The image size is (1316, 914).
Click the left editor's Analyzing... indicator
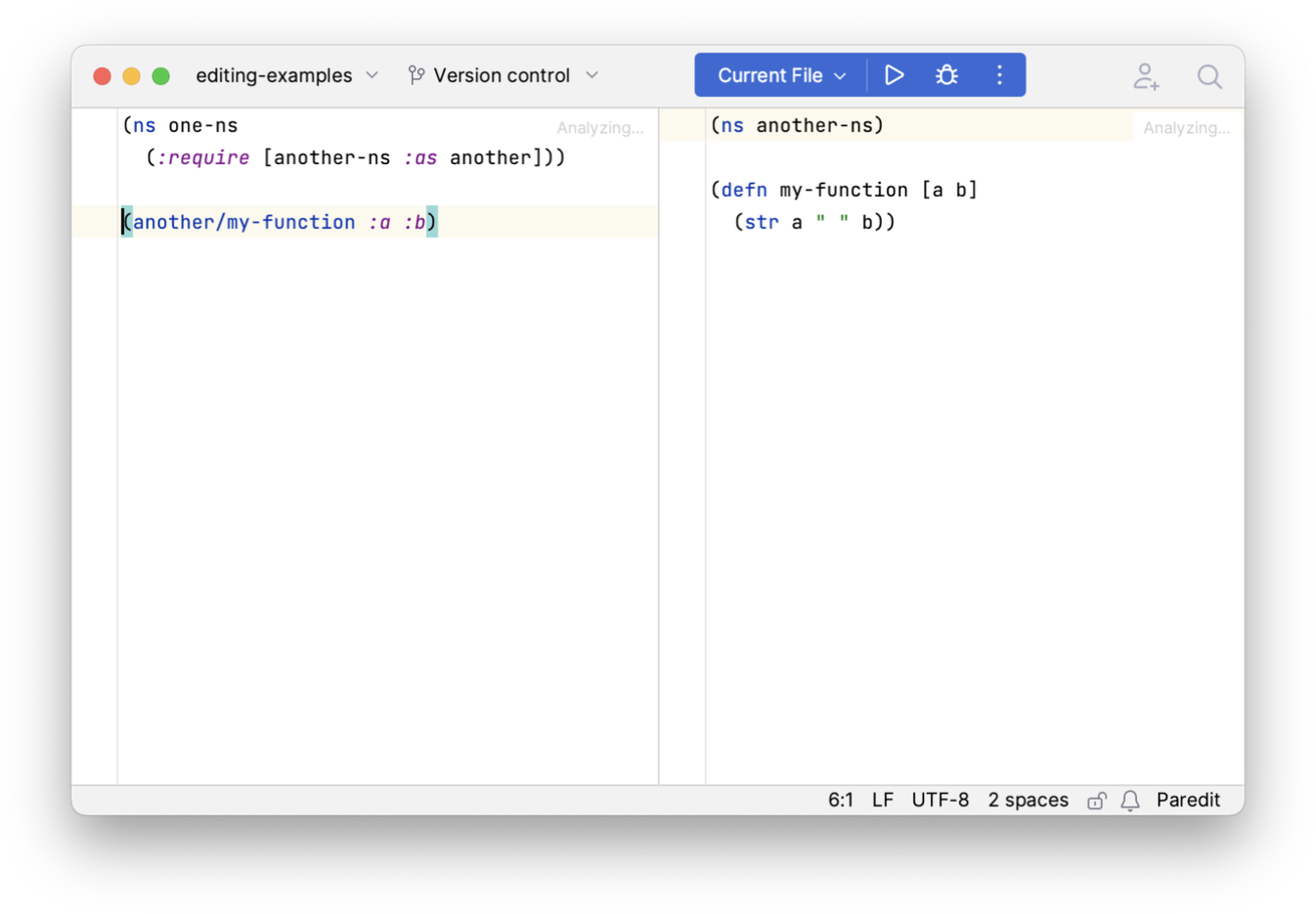point(600,128)
